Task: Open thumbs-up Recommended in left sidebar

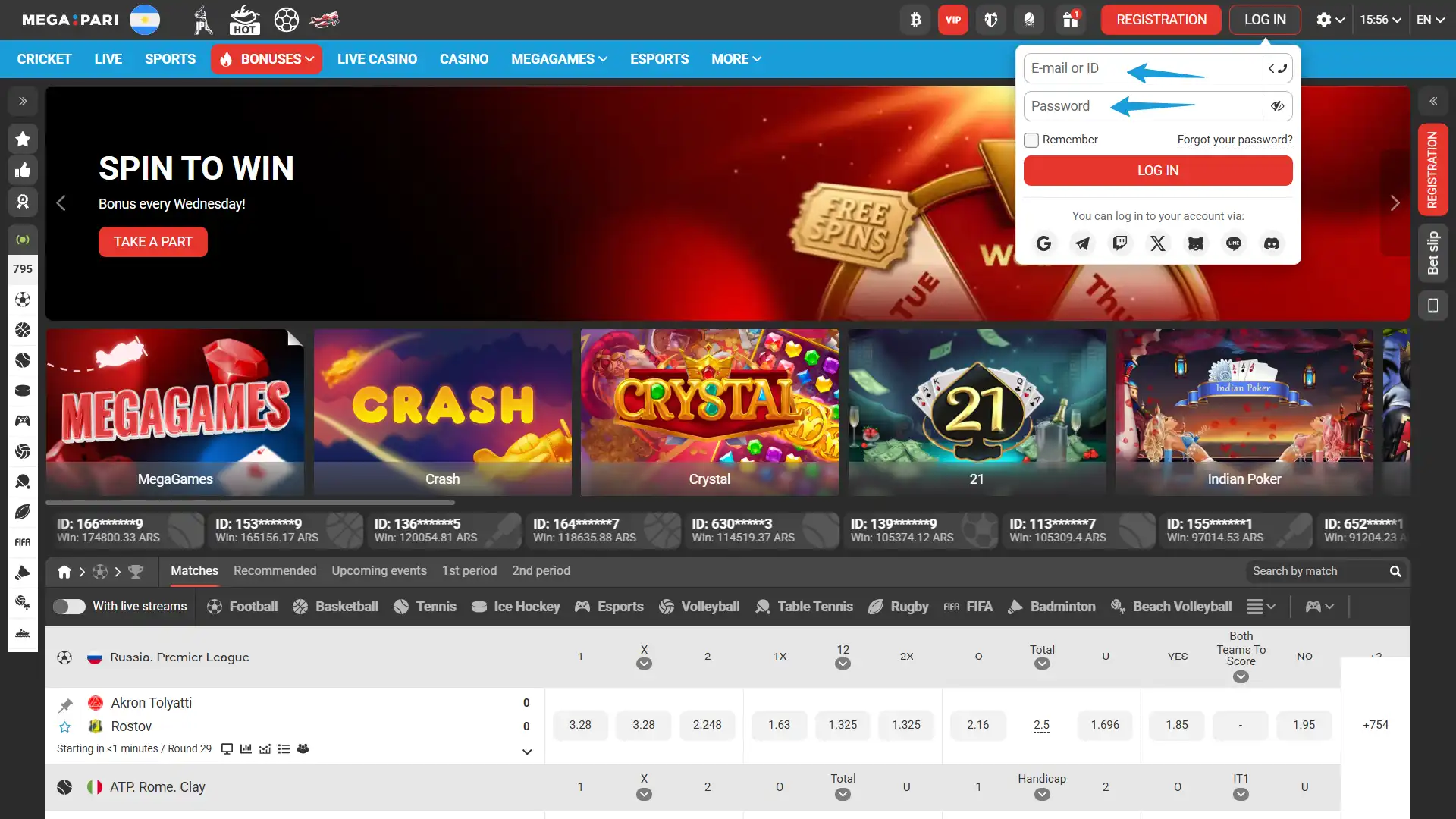Action: 23,170
